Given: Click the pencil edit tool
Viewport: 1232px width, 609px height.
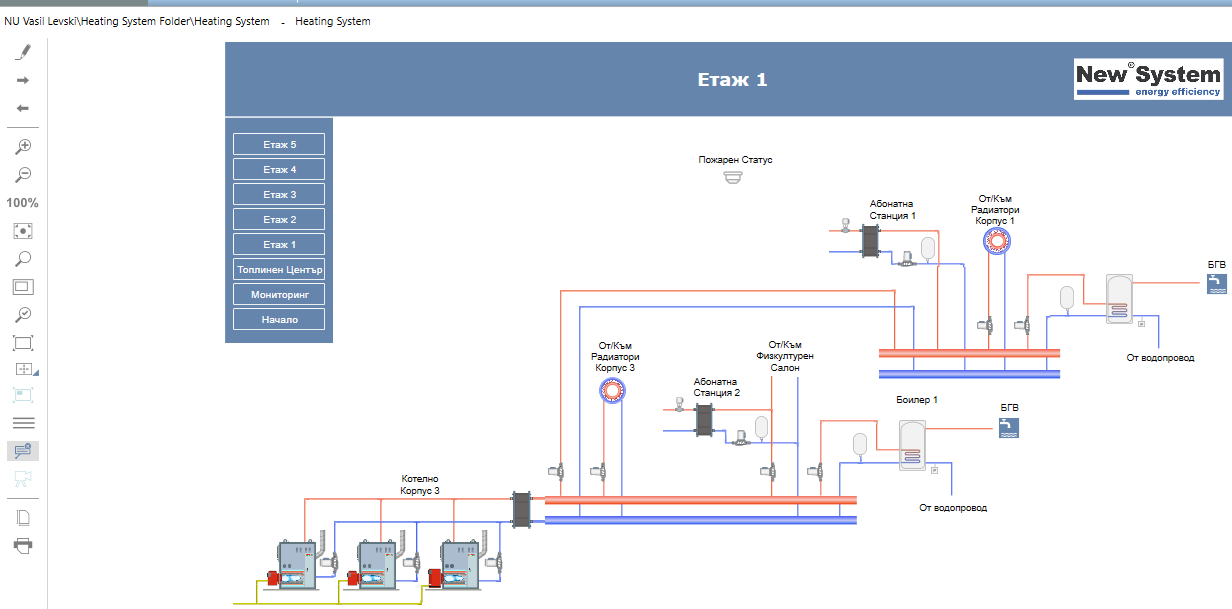Looking at the screenshot, I should pos(23,52).
